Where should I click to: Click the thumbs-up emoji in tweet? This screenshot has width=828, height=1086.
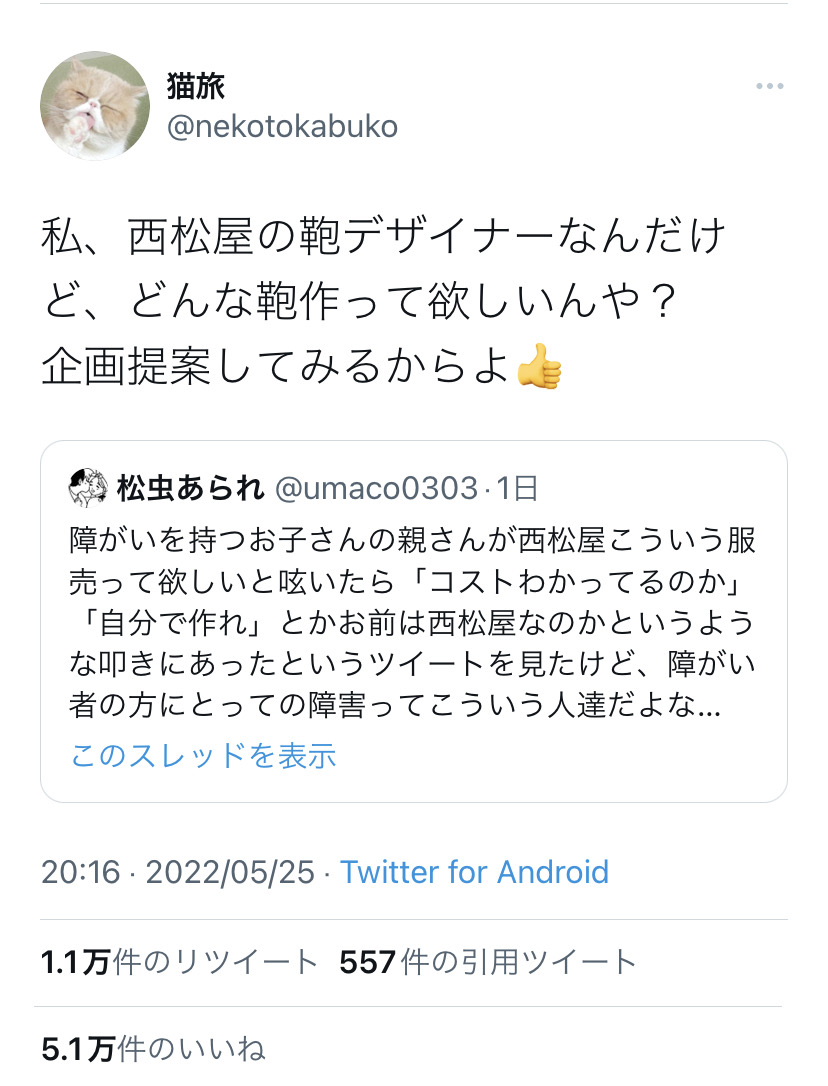540,370
